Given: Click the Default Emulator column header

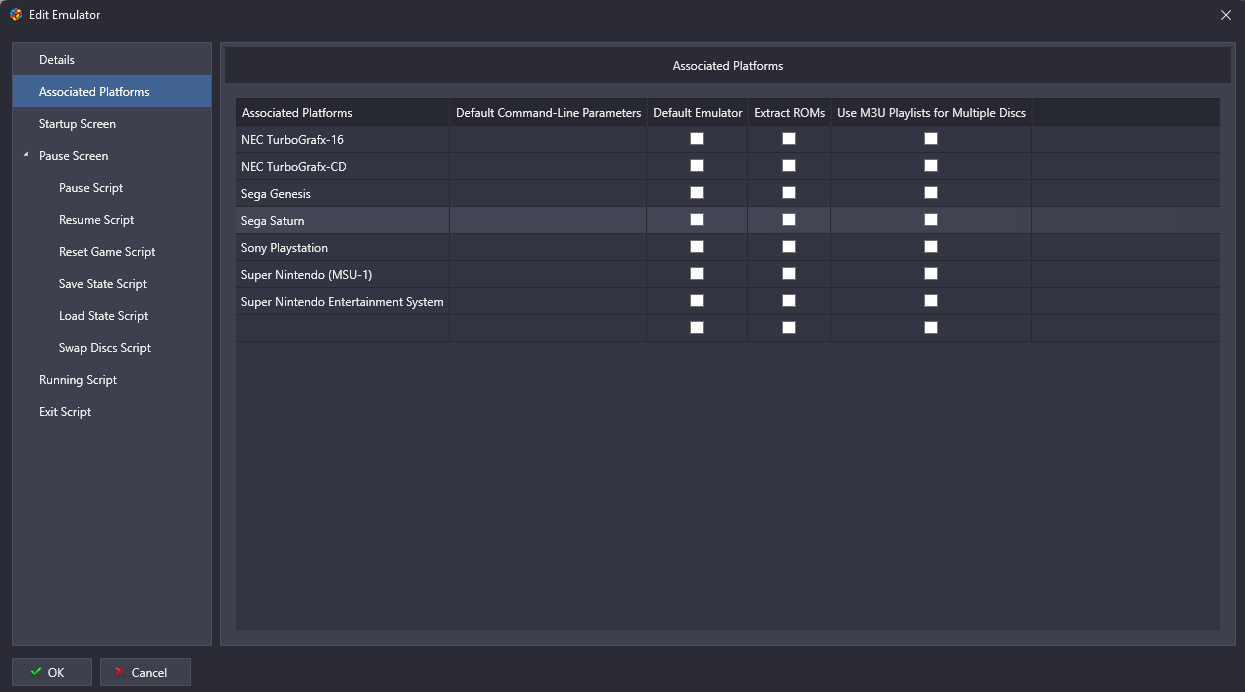Looking at the screenshot, I should coord(697,112).
